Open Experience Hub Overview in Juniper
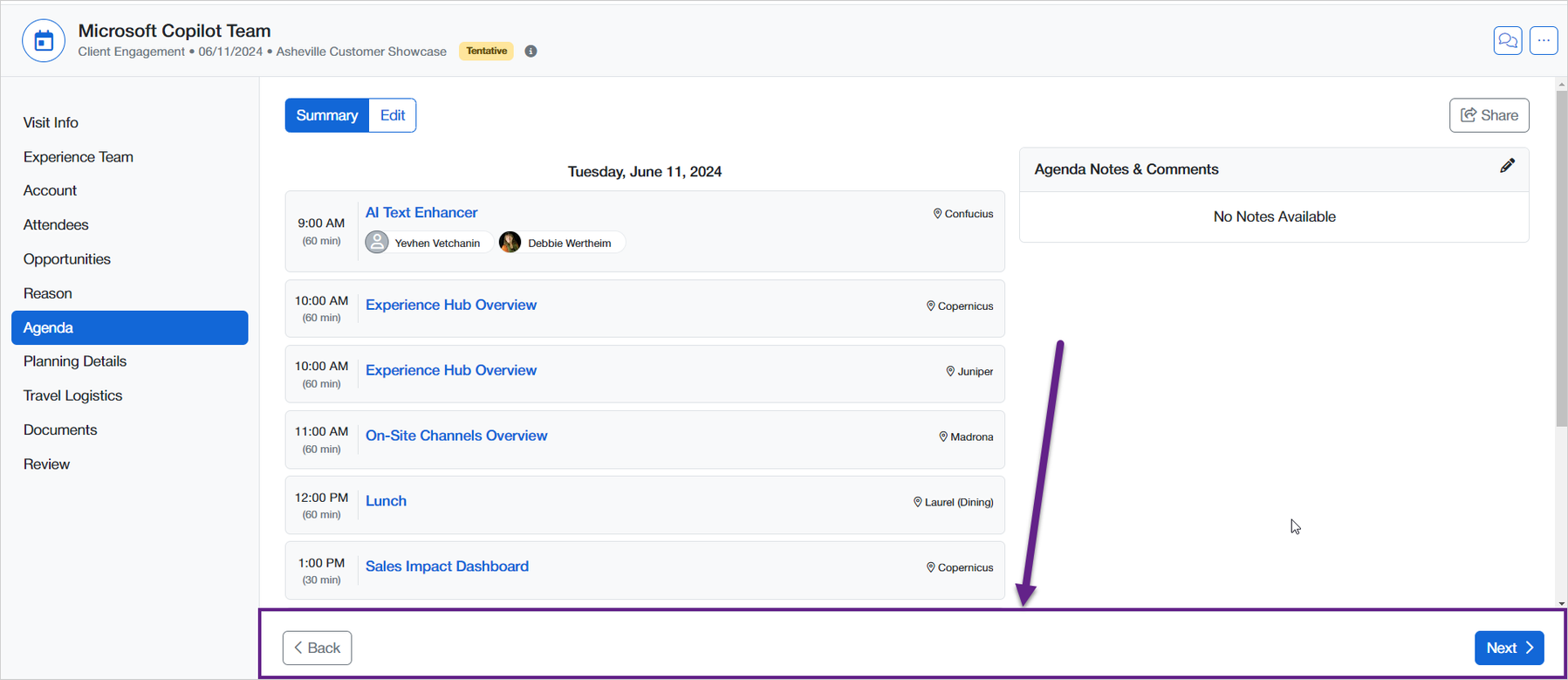Image resolution: width=1568 pixels, height=680 pixels. click(x=451, y=370)
